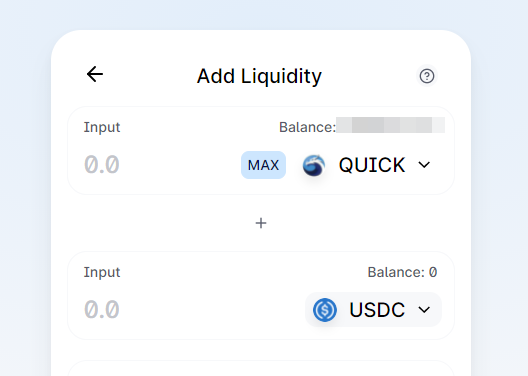This screenshot has width=528, height=376.
Task: Click the blurred QUICK balance value
Action: click(391, 125)
